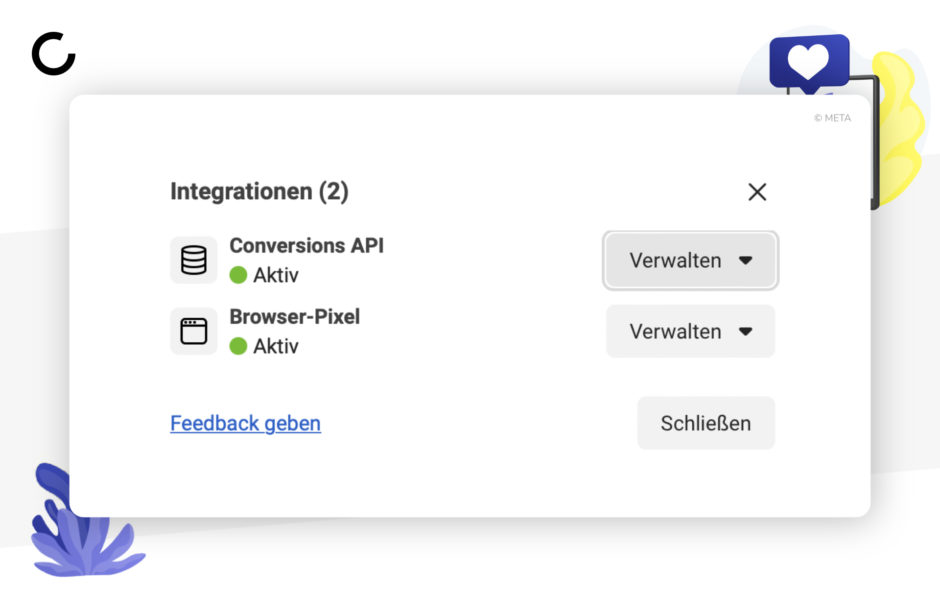Click the Integrationen (2) heading

[259, 192]
